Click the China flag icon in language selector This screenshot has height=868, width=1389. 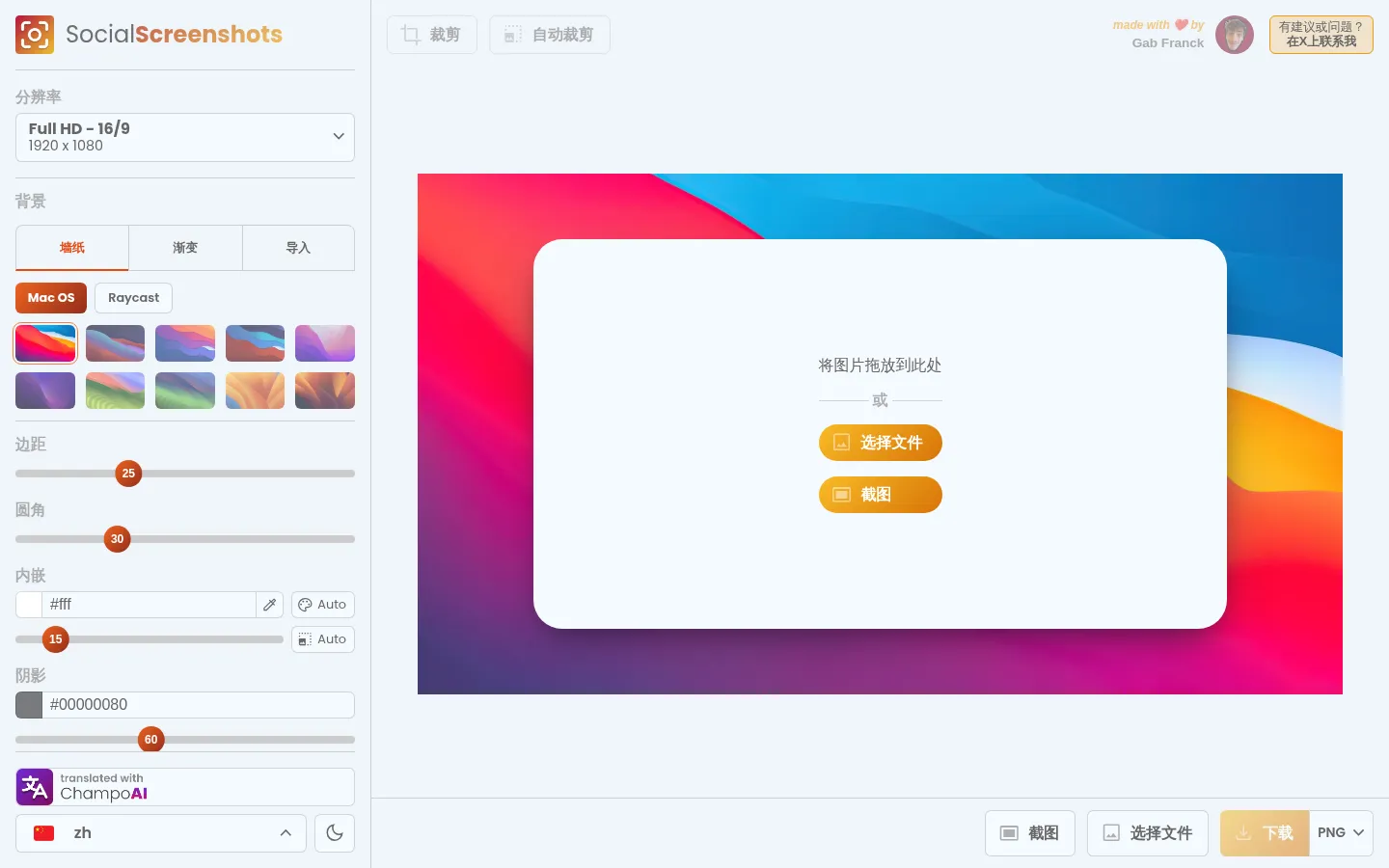(x=44, y=833)
